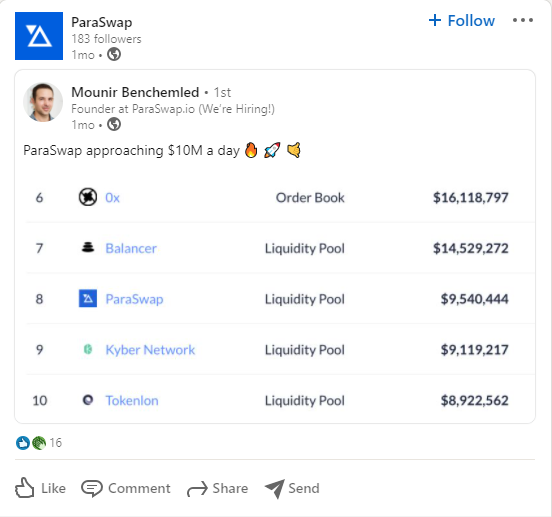552x517 pixels.
Task: Click 'Founder at ParaSwap.io (We're Hiring!)' headline
Action: [x=173, y=109]
